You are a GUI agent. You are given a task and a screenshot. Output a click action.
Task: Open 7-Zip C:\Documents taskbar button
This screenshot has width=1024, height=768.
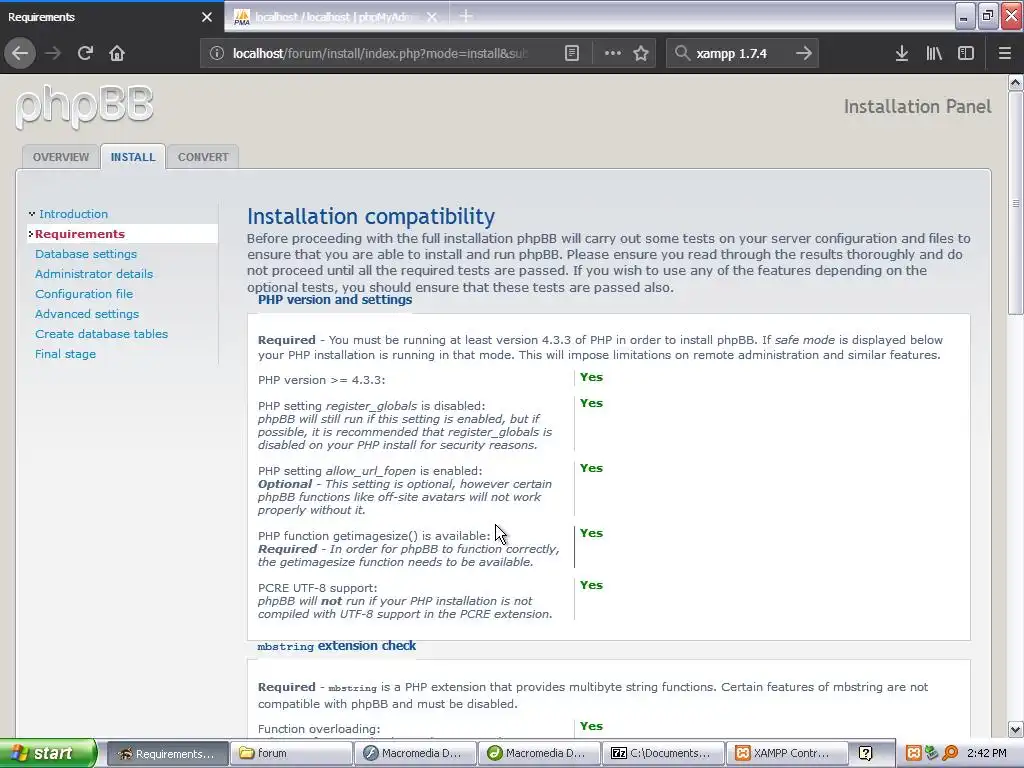point(664,754)
